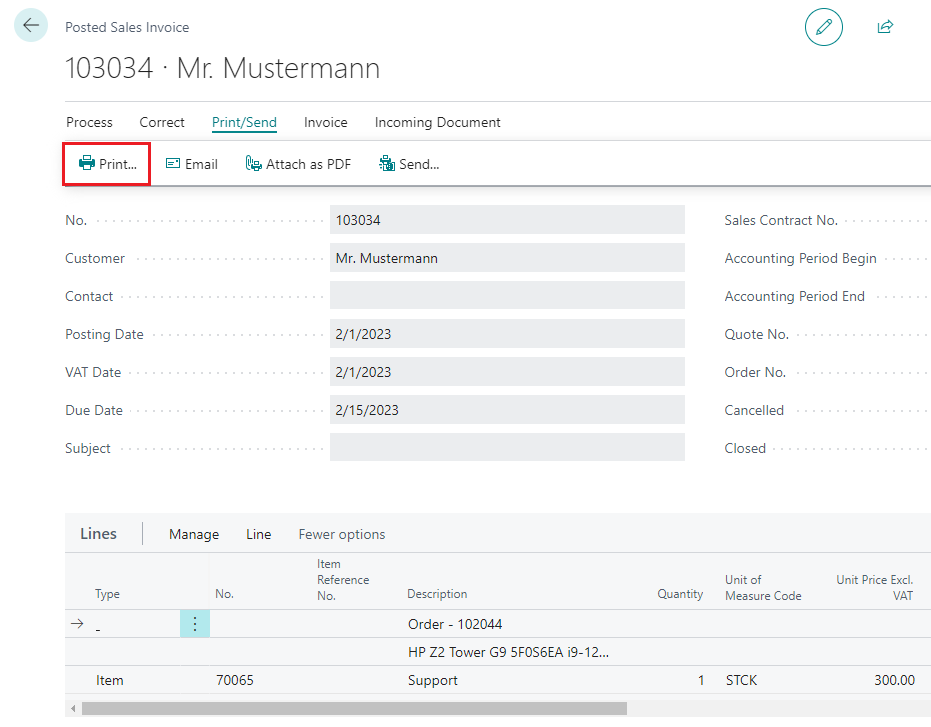Sort by the Type column header
Viewport: 931px width, 727px height.
pos(107,594)
